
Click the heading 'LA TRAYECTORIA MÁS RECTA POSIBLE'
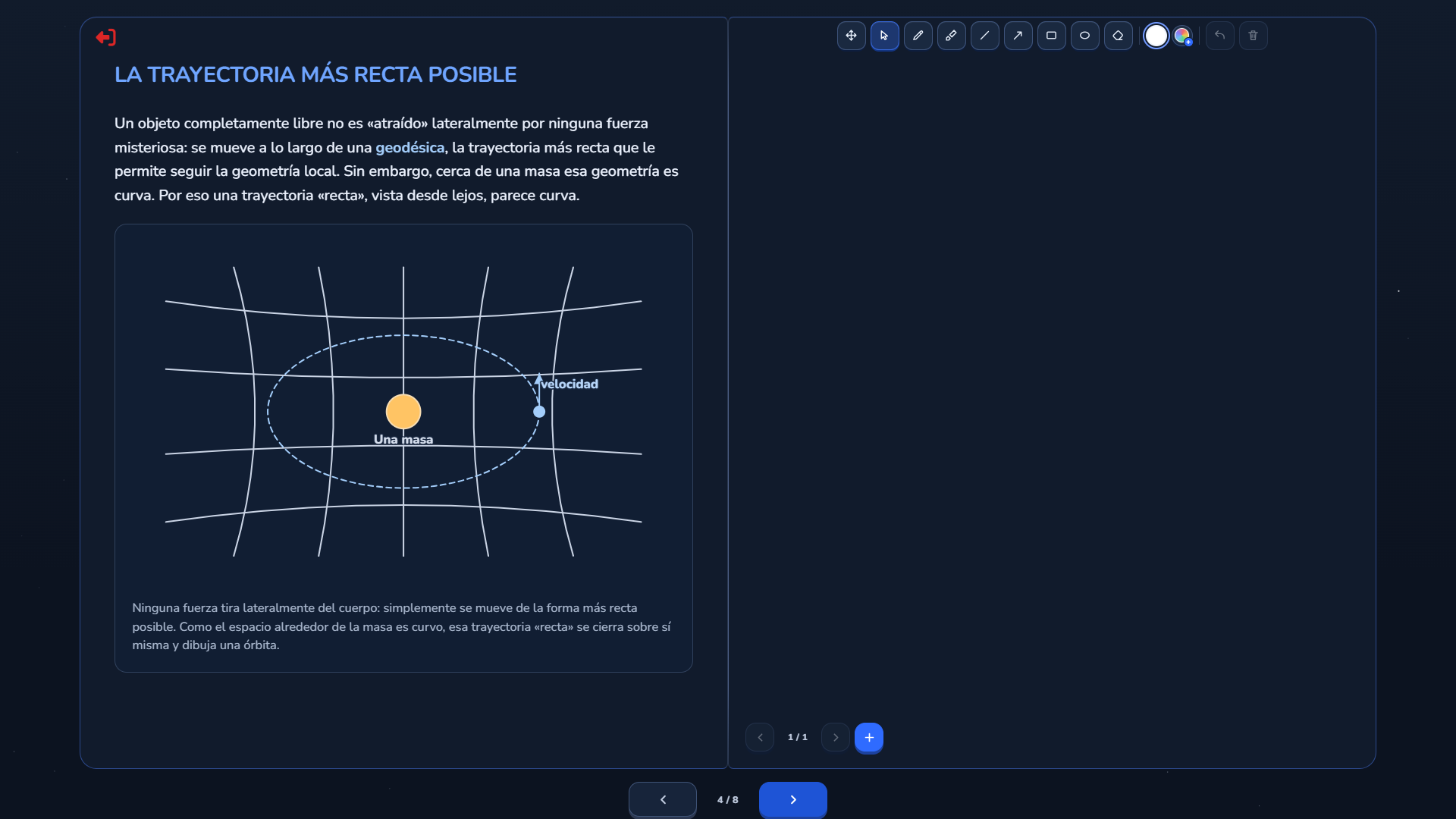point(315,74)
